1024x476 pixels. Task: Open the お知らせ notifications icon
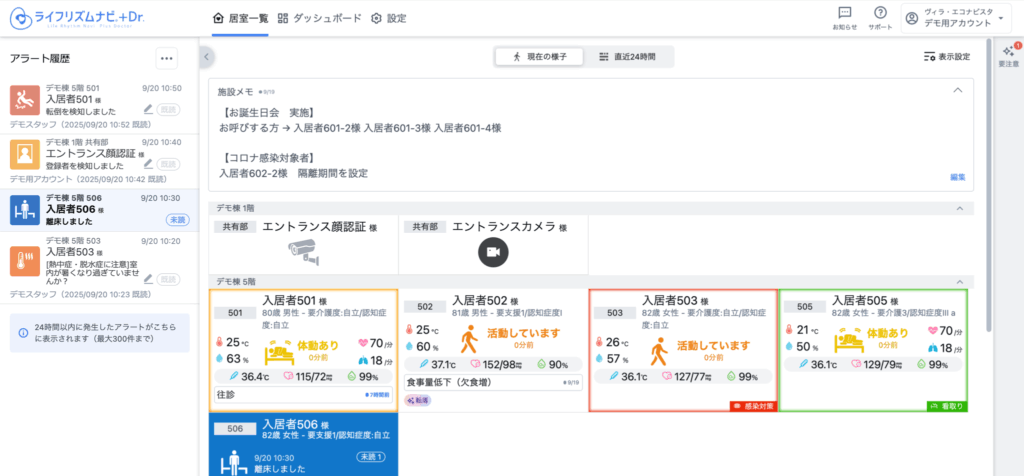coord(844,13)
